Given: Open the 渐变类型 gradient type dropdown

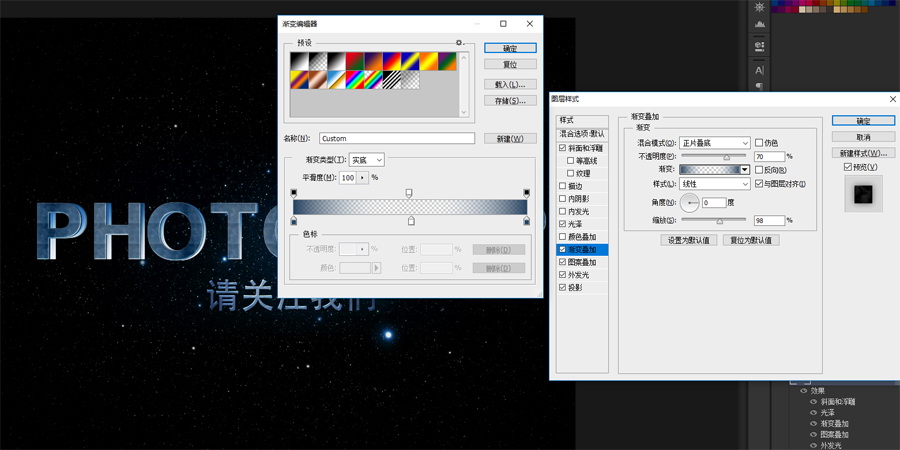Looking at the screenshot, I should (367, 160).
